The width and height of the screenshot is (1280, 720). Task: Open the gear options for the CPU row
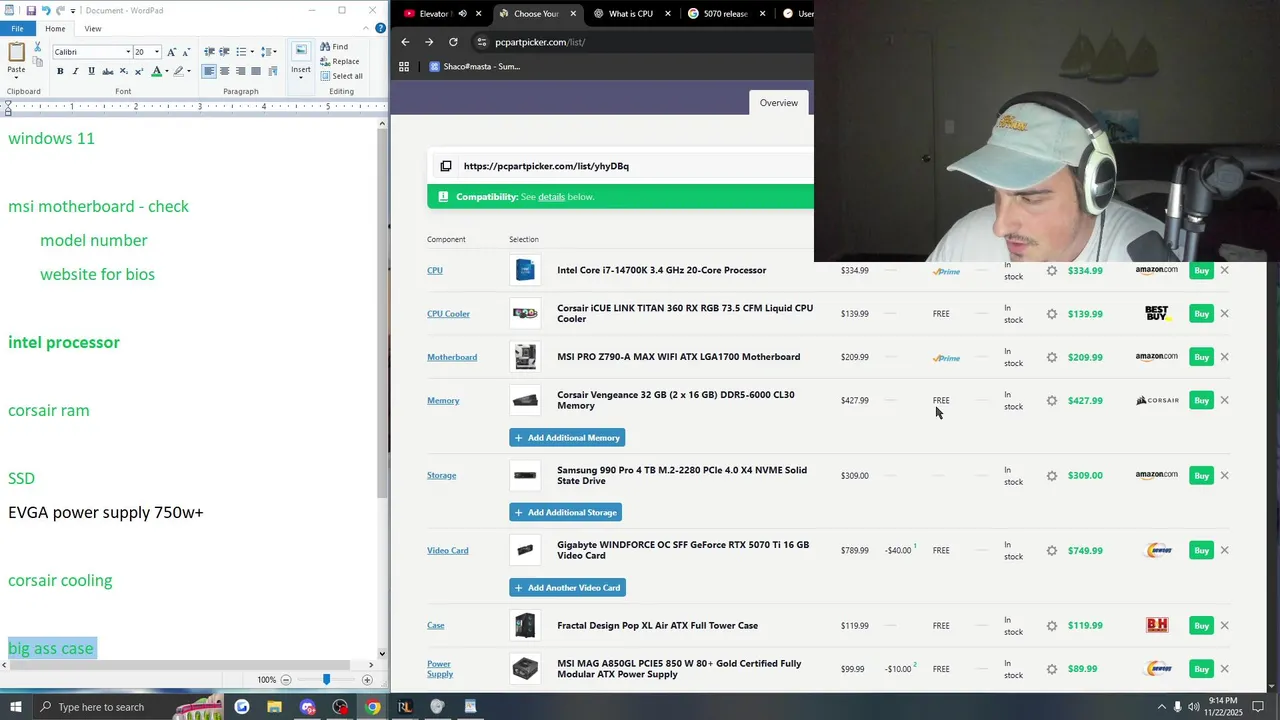point(1051,271)
